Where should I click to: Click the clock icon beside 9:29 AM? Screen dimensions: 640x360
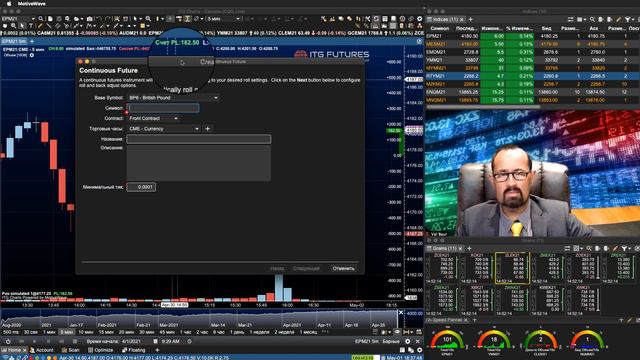point(189,341)
